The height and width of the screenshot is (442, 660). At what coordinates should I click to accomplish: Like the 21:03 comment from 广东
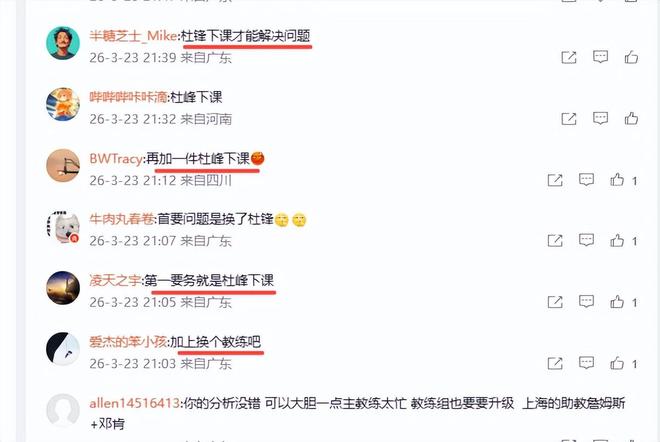point(617,363)
